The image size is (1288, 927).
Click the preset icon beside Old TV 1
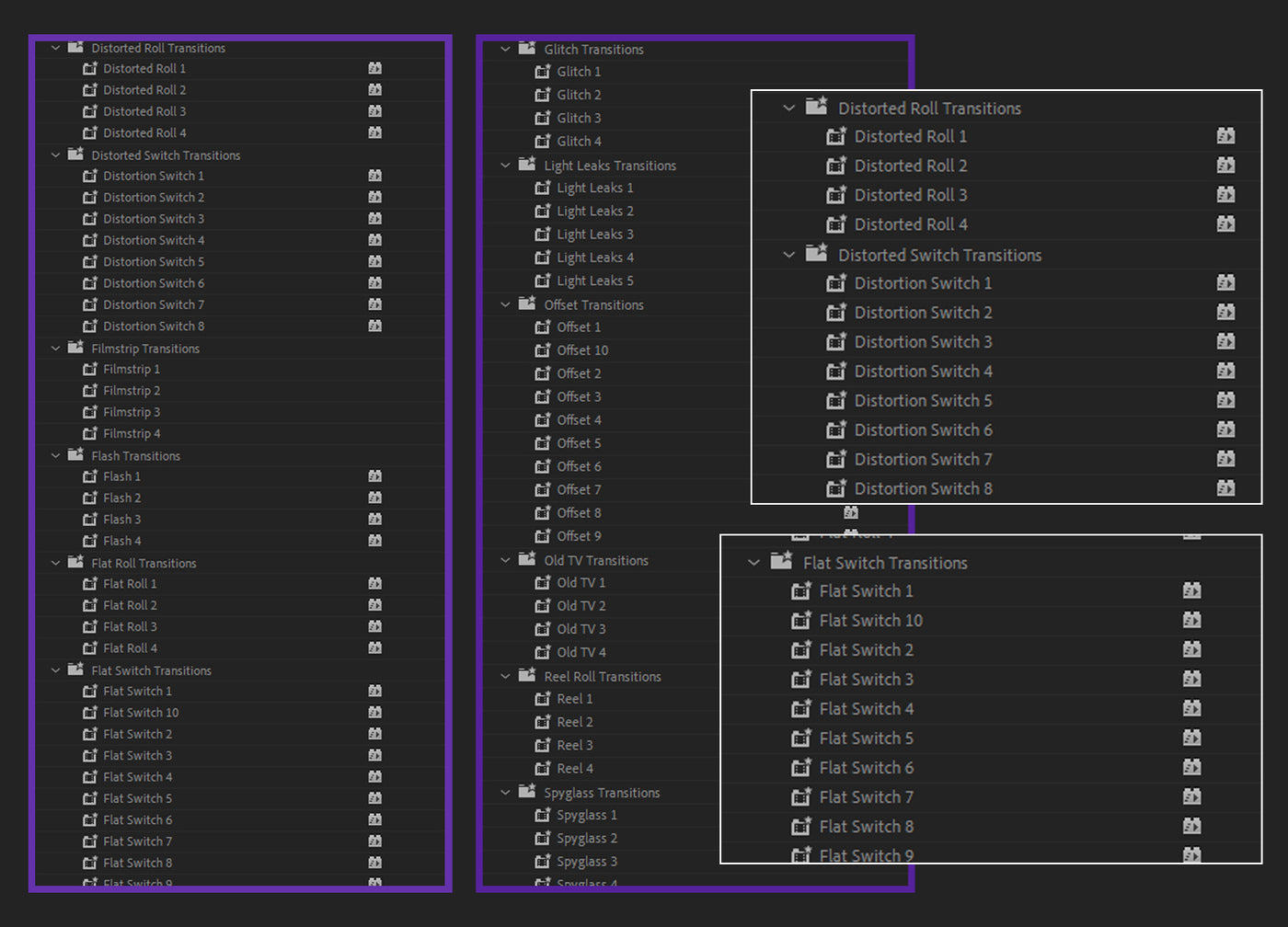click(543, 582)
